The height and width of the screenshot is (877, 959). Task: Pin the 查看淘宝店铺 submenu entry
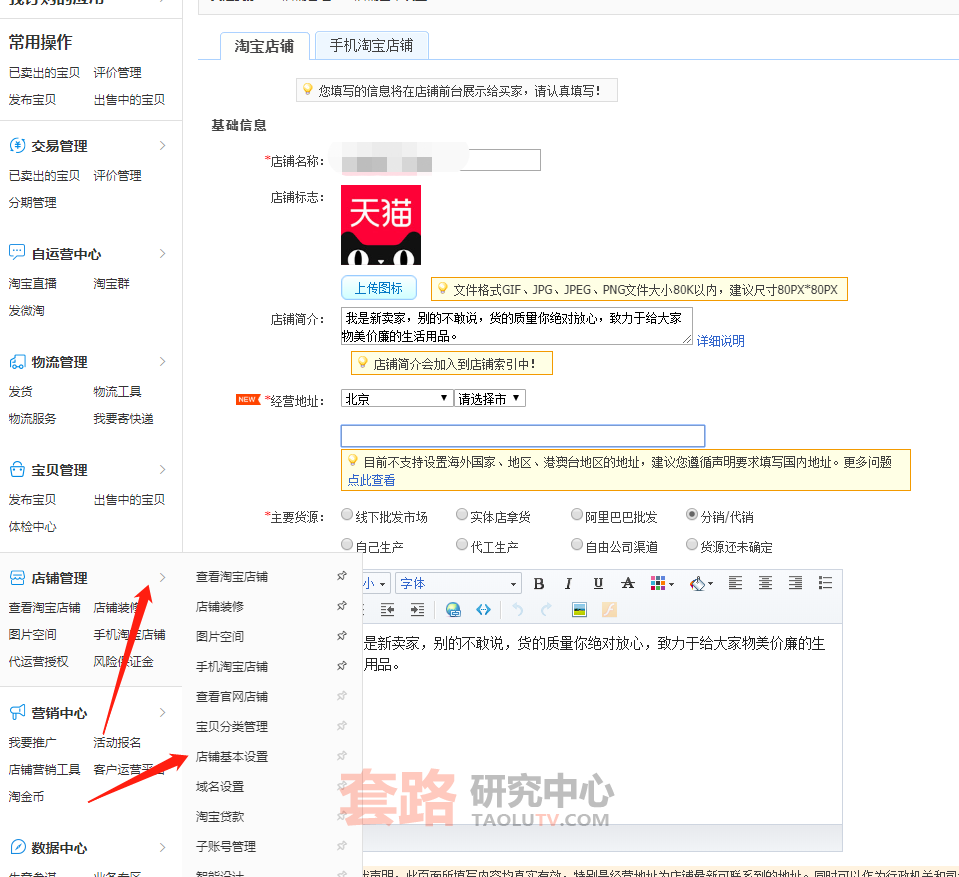coord(342,575)
